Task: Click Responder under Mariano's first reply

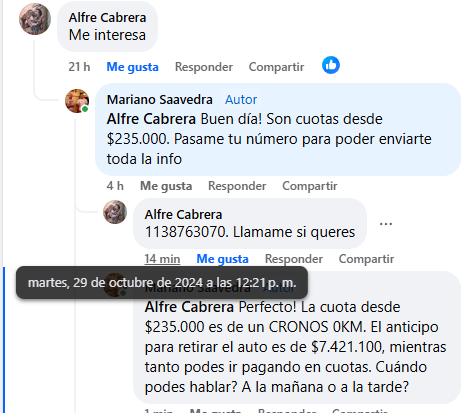Action: click(x=237, y=186)
